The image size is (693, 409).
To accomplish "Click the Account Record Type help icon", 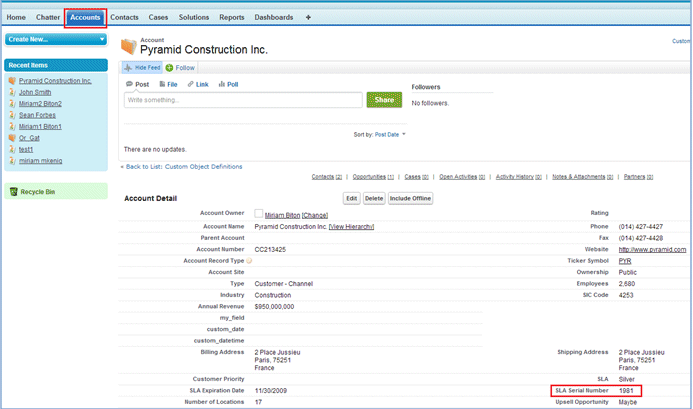I will pos(249,261).
